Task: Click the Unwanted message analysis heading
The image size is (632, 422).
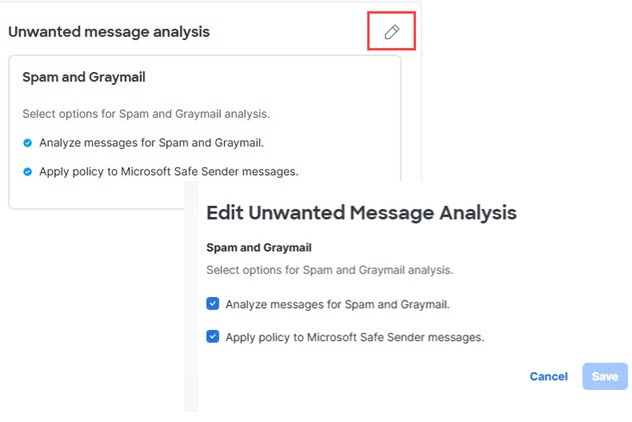Action: [109, 32]
